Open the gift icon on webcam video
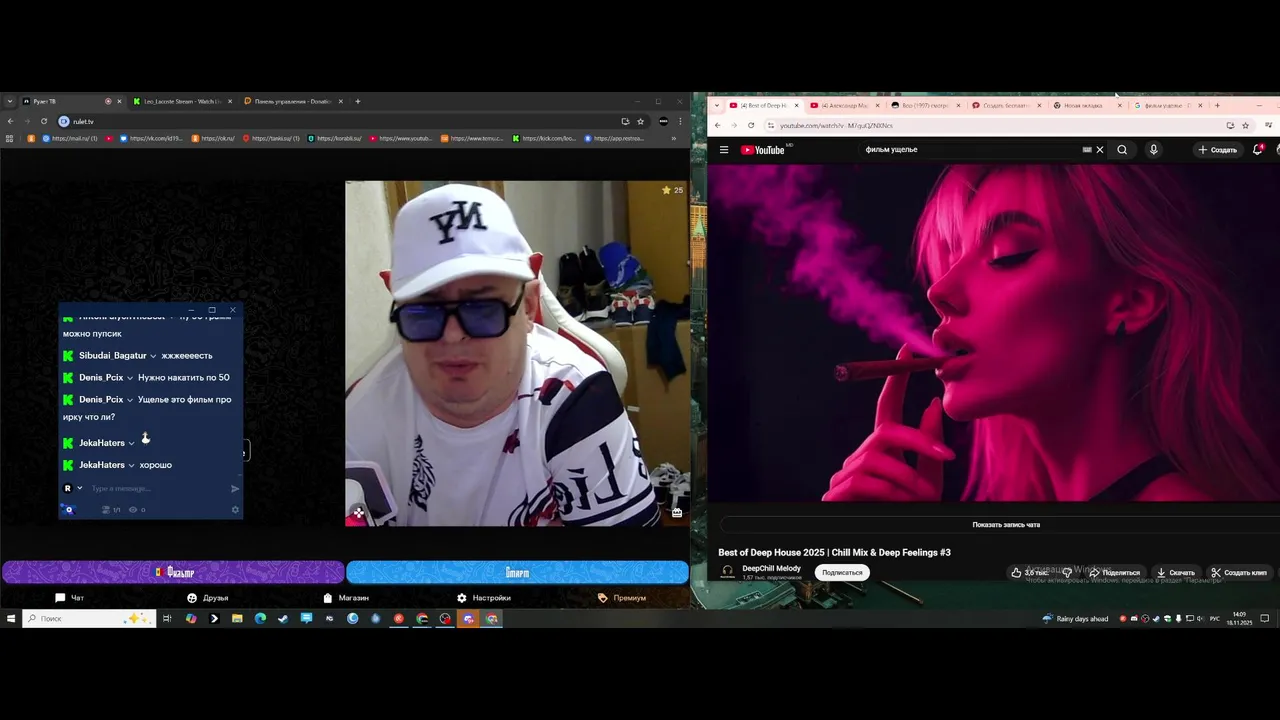The width and height of the screenshot is (1280, 720). point(677,512)
